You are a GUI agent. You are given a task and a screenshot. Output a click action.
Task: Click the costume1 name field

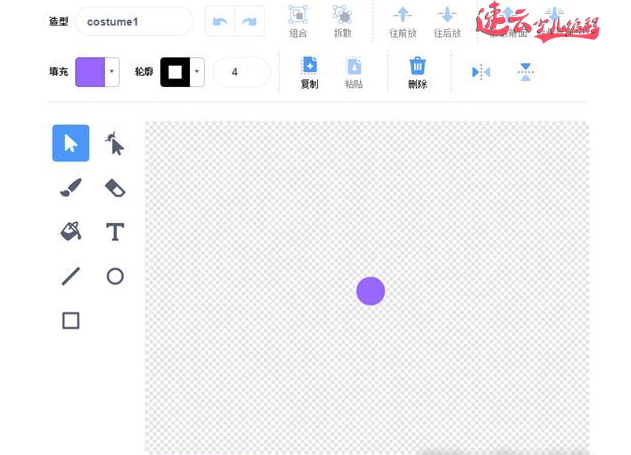134,21
